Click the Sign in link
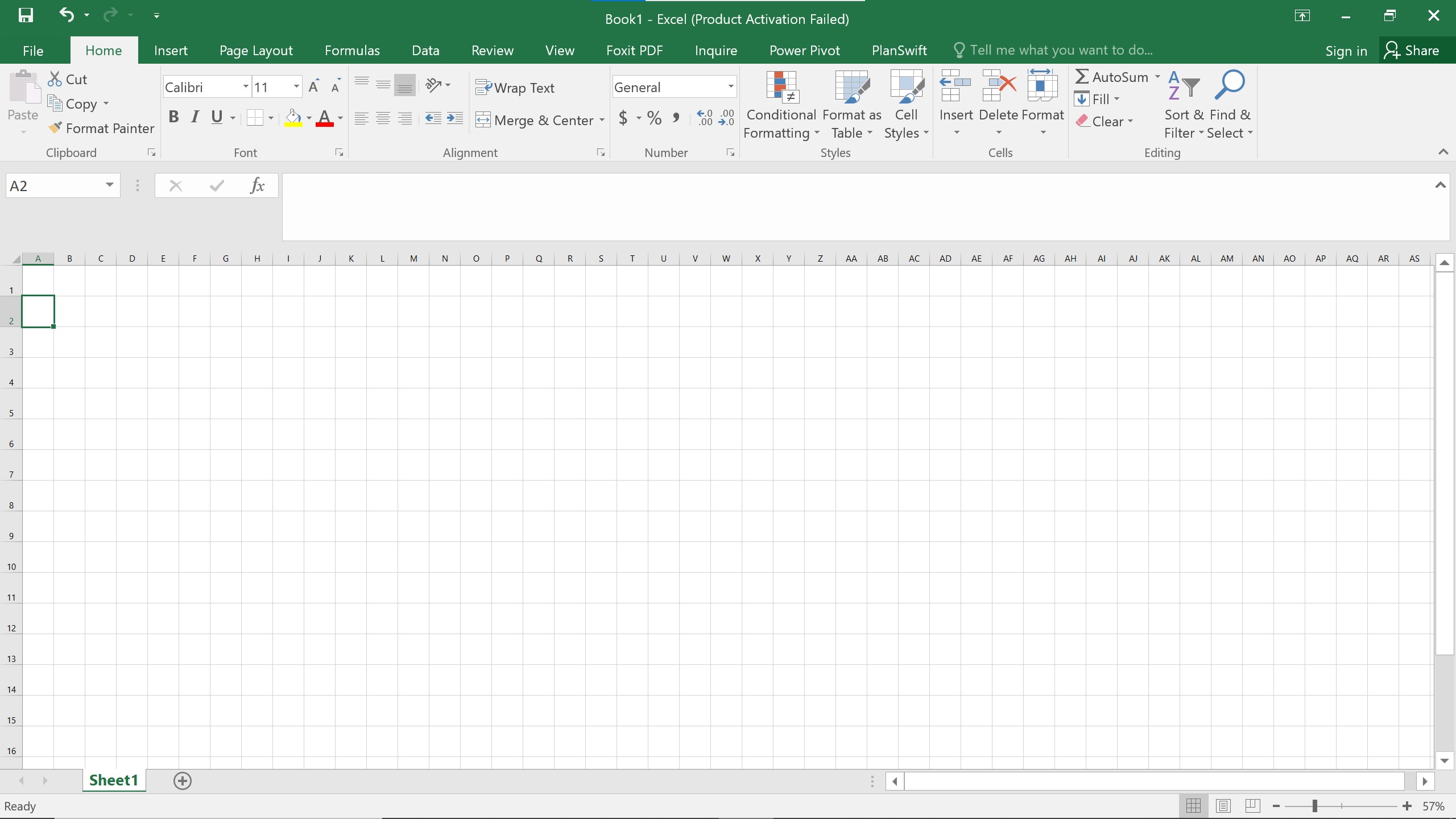This screenshot has width=1456, height=819. (1346, 50)
